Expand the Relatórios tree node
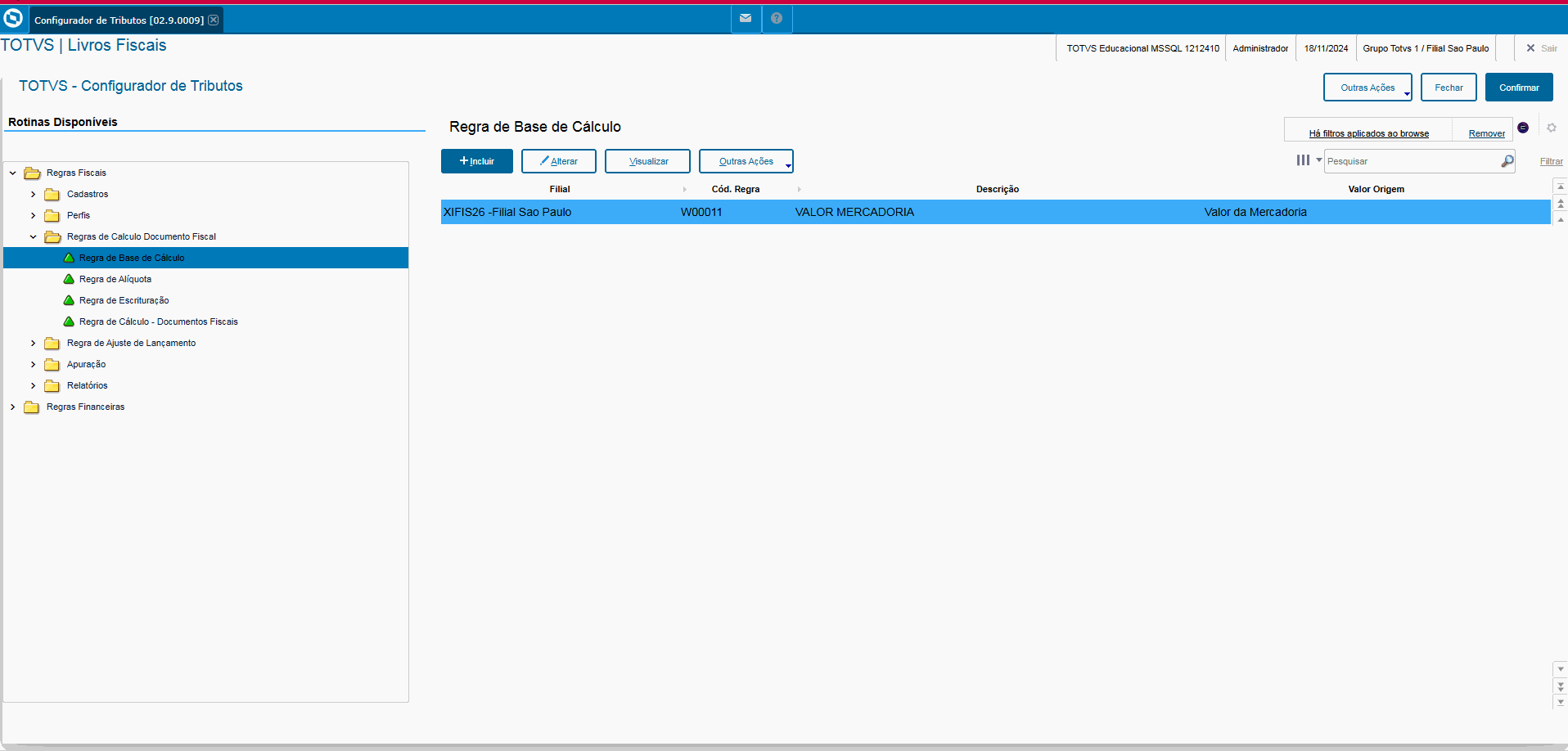Viewport: 1568px width, 751px height. [33, 385]
